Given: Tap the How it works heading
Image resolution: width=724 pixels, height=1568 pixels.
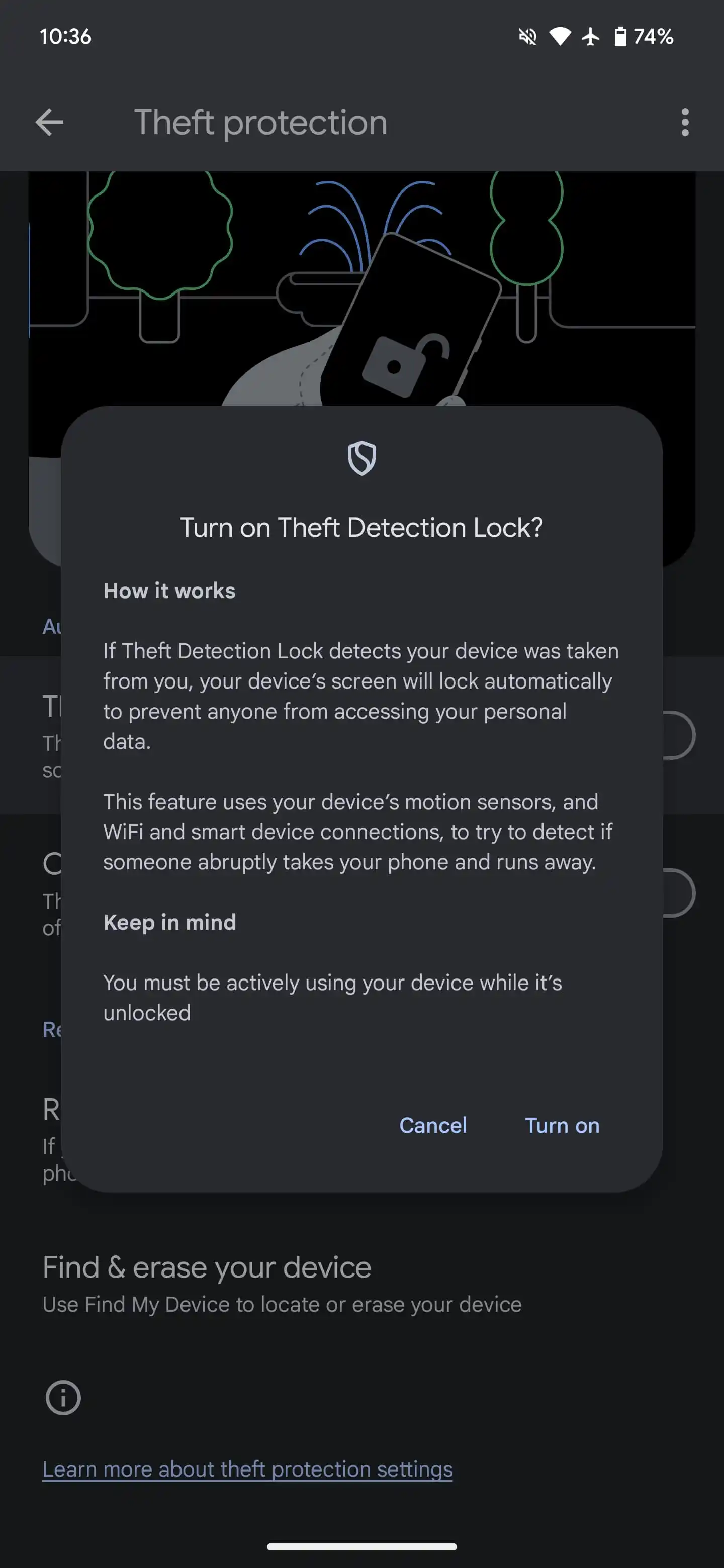Looking at the screenshot, I should [x=169, y=591].
